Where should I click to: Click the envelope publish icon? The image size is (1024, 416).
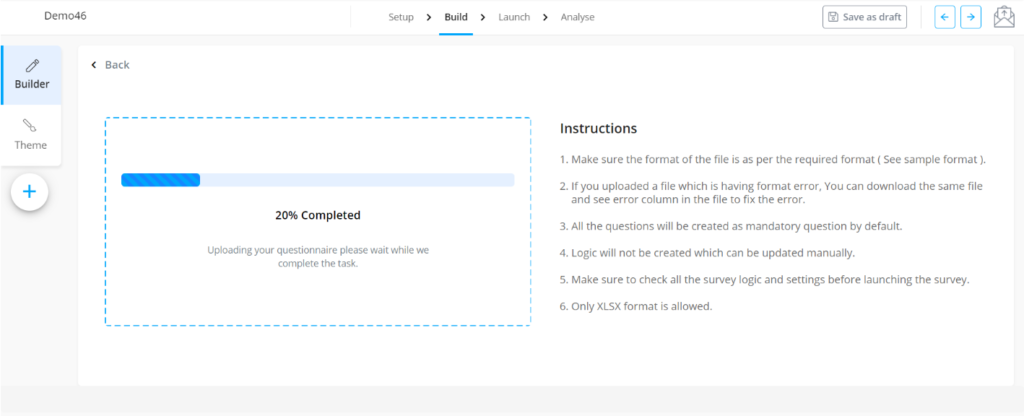(1003, 17)
